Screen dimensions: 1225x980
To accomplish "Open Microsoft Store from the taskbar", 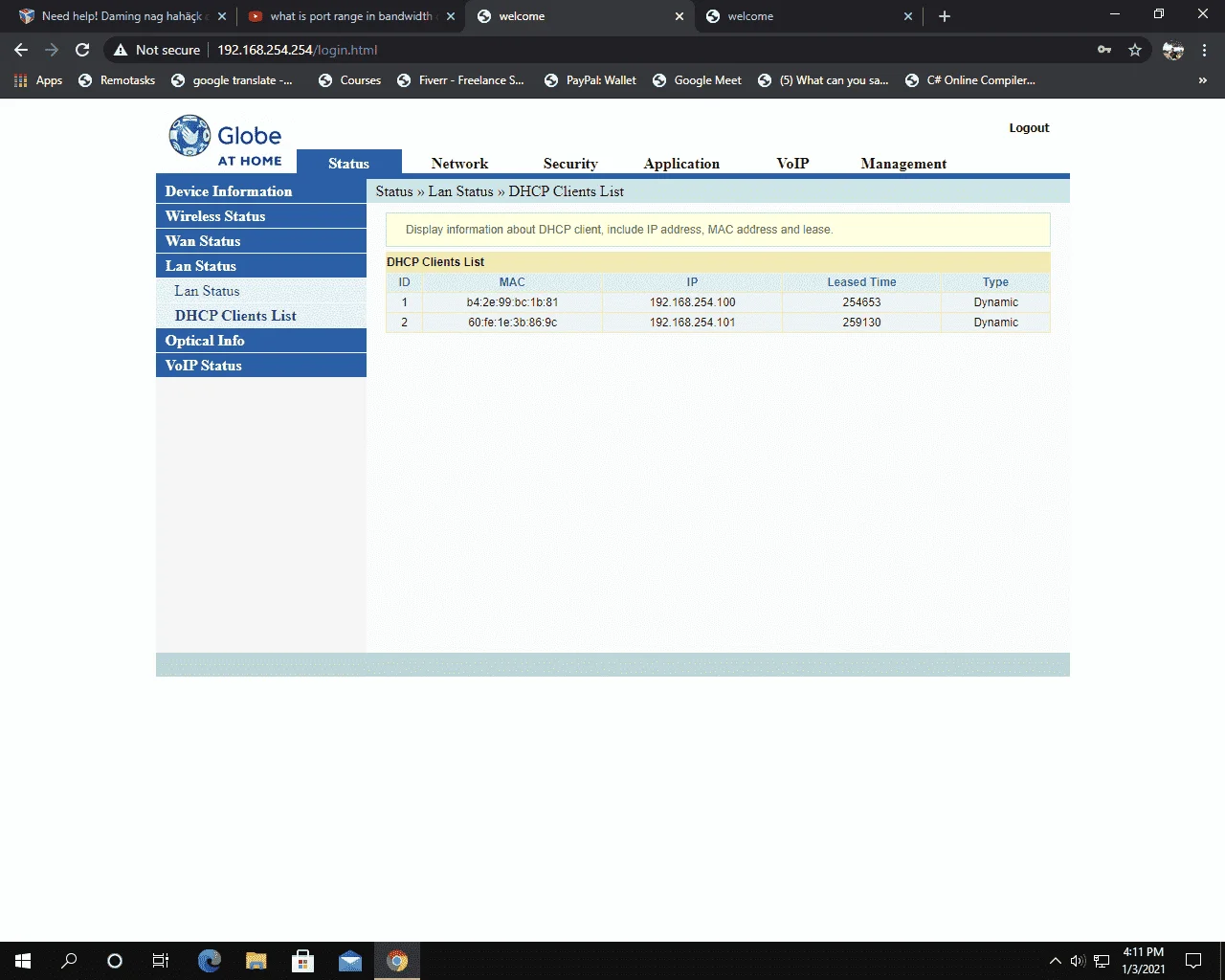I will coord(303,961).
